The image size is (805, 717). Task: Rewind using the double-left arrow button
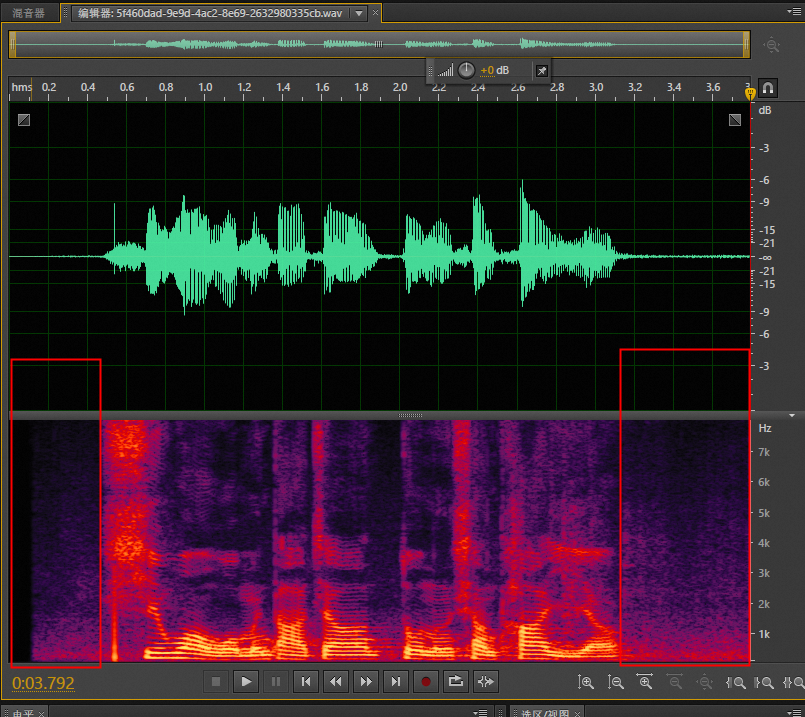[336, 682]
